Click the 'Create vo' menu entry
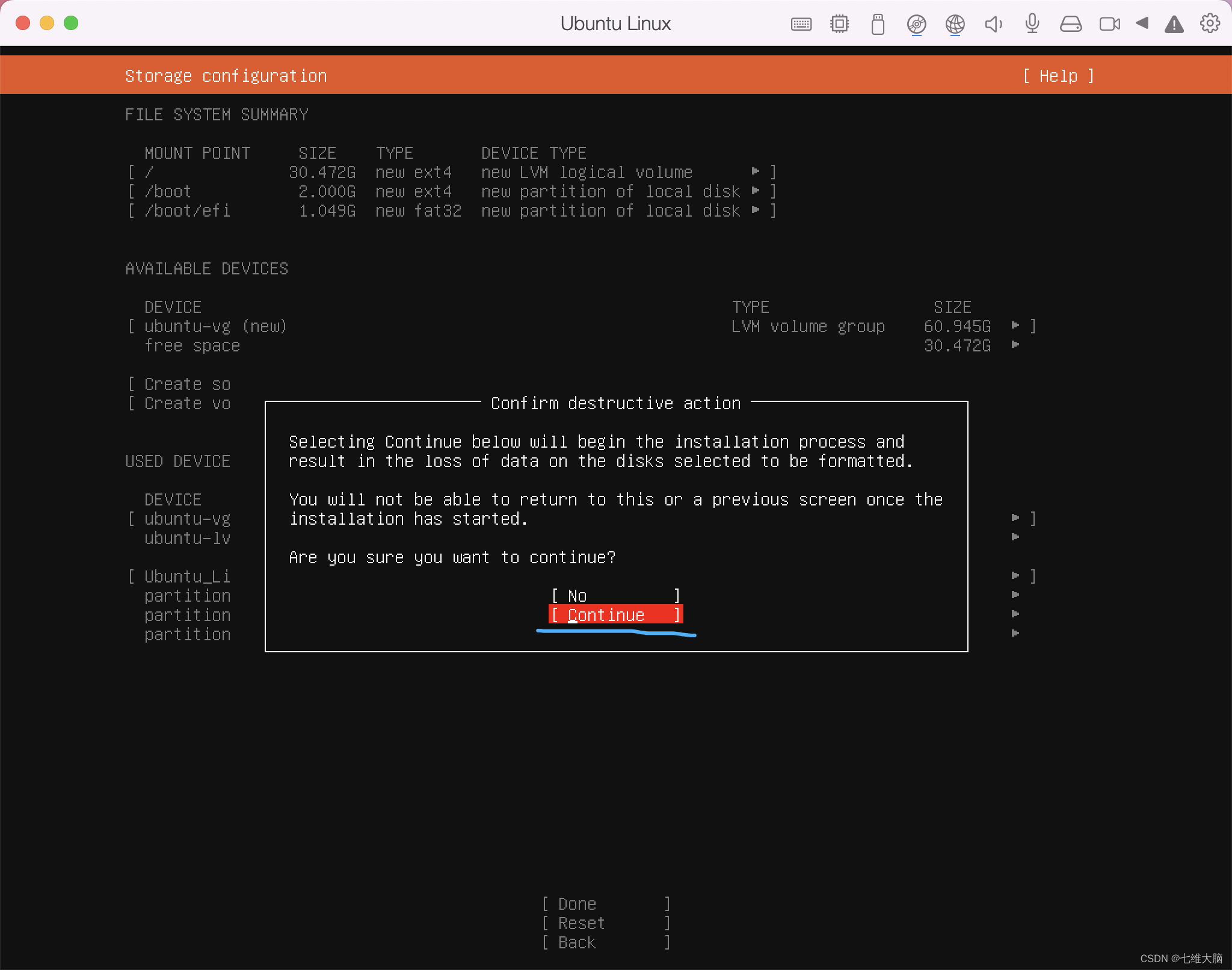This screenshot has height=970, width=1232. [187, 403]
